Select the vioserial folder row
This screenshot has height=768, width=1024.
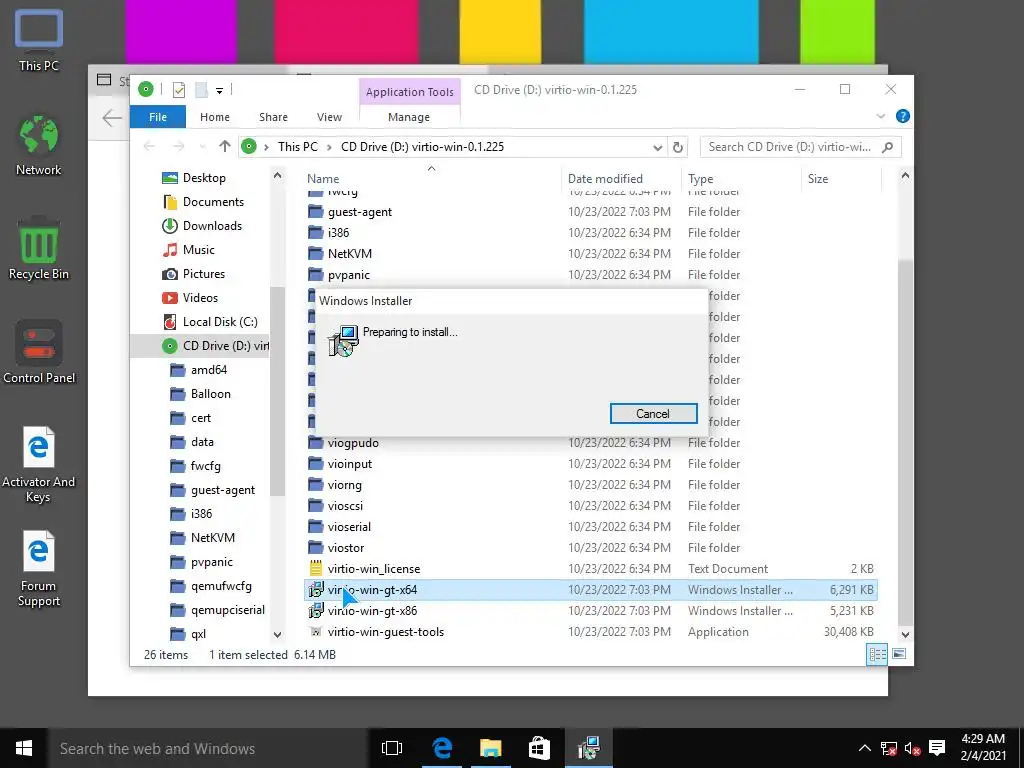coord(592,526)
